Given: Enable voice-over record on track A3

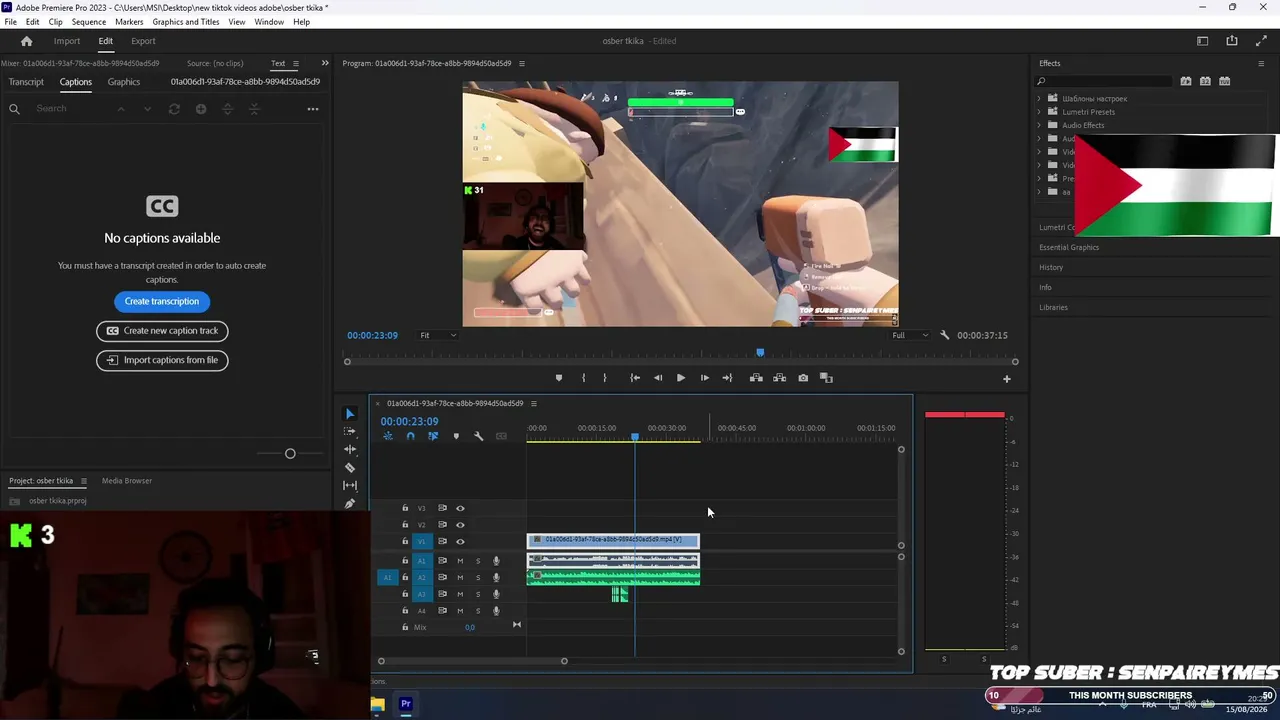Looking at the screenshot, I should pos(496,595).
